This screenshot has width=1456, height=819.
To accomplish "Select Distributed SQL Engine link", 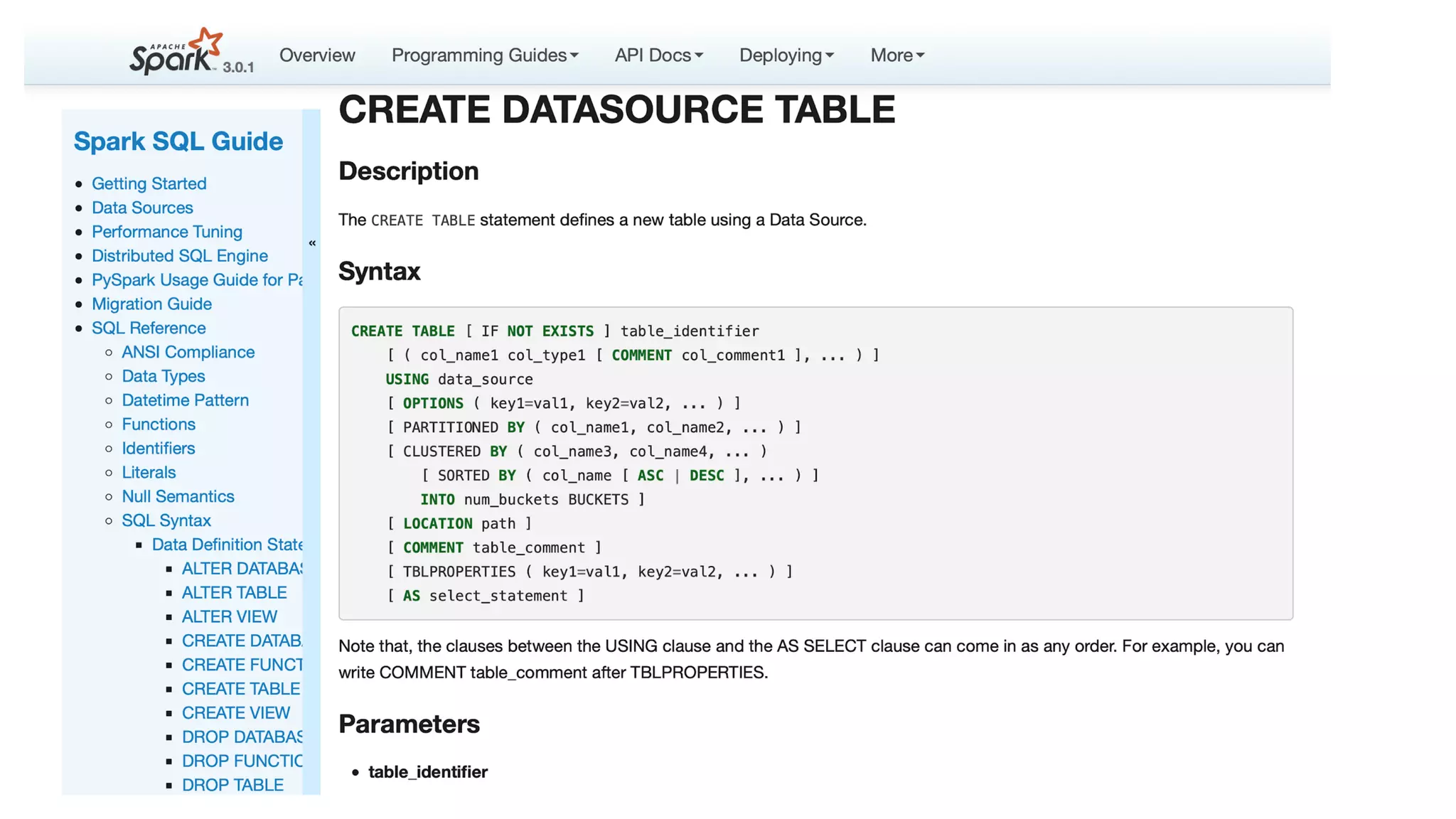I will click(x=180, y=256).
